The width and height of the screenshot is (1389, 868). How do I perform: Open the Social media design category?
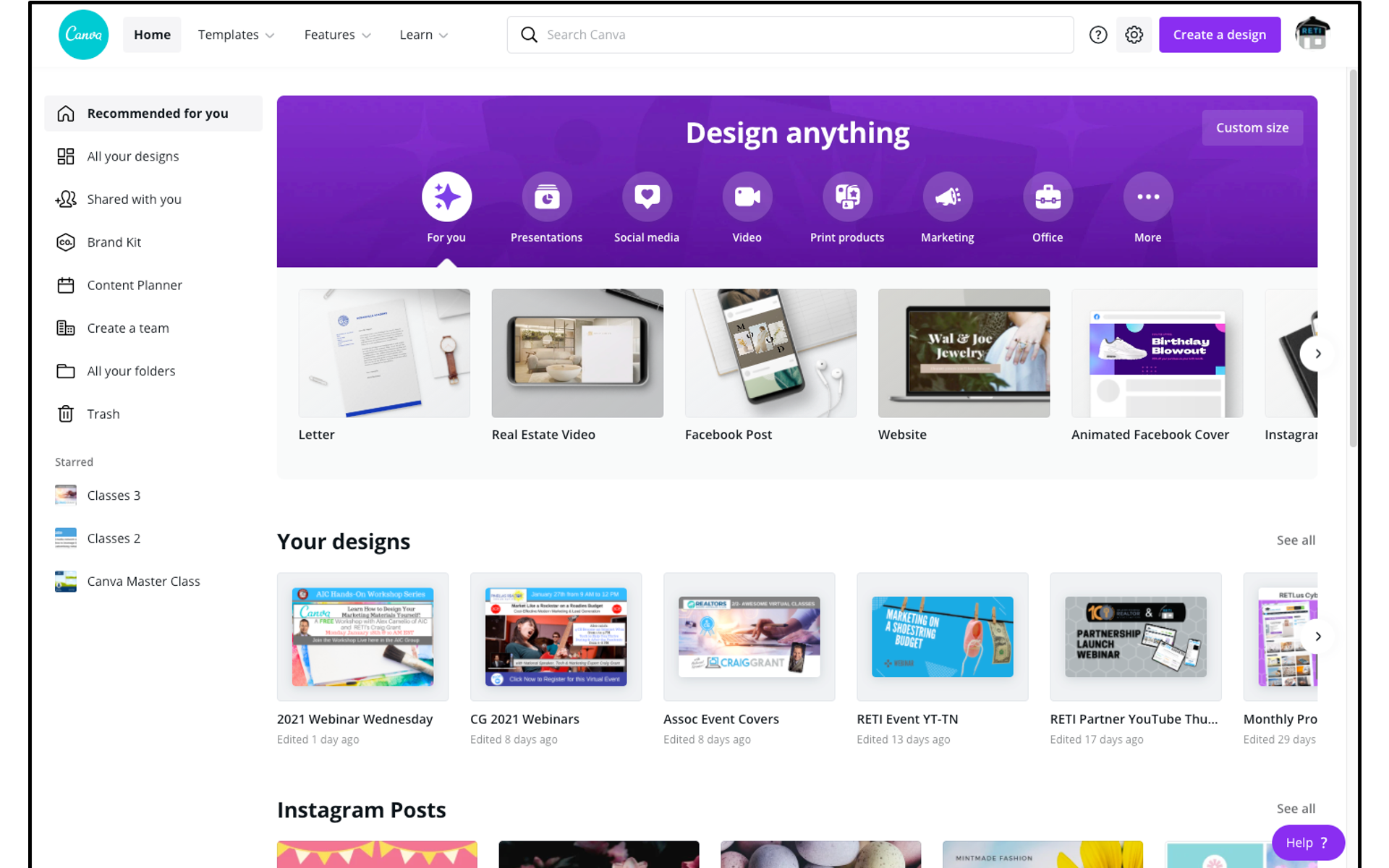[x=646, y=196]
